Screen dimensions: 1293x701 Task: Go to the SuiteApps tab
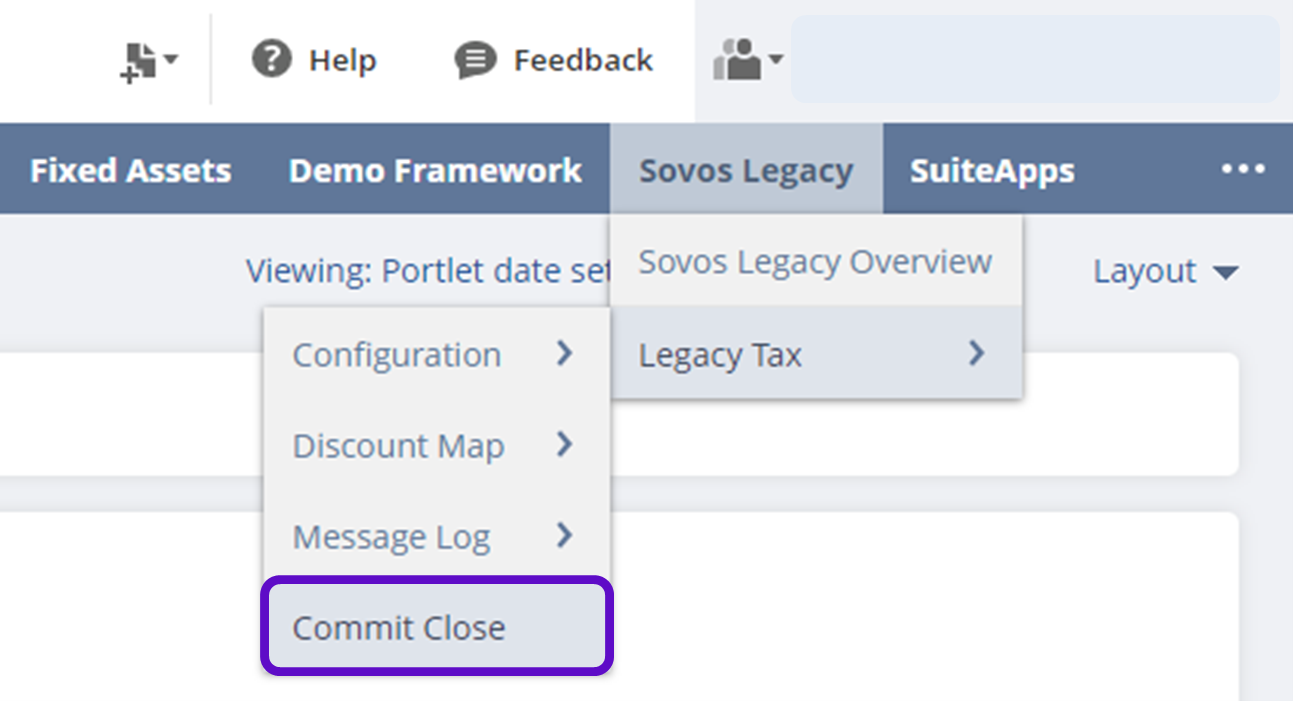[992, 171]
